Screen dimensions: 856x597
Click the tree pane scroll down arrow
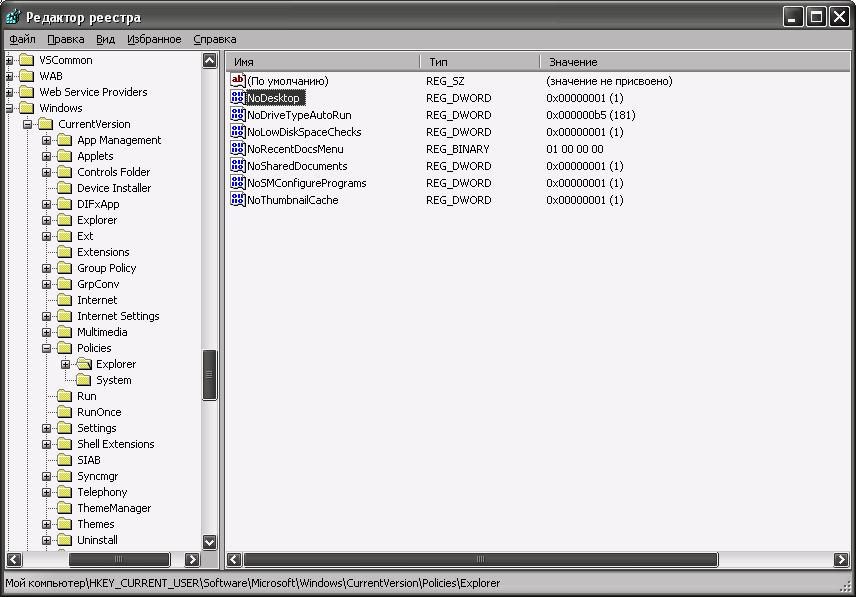click(210, 542)
